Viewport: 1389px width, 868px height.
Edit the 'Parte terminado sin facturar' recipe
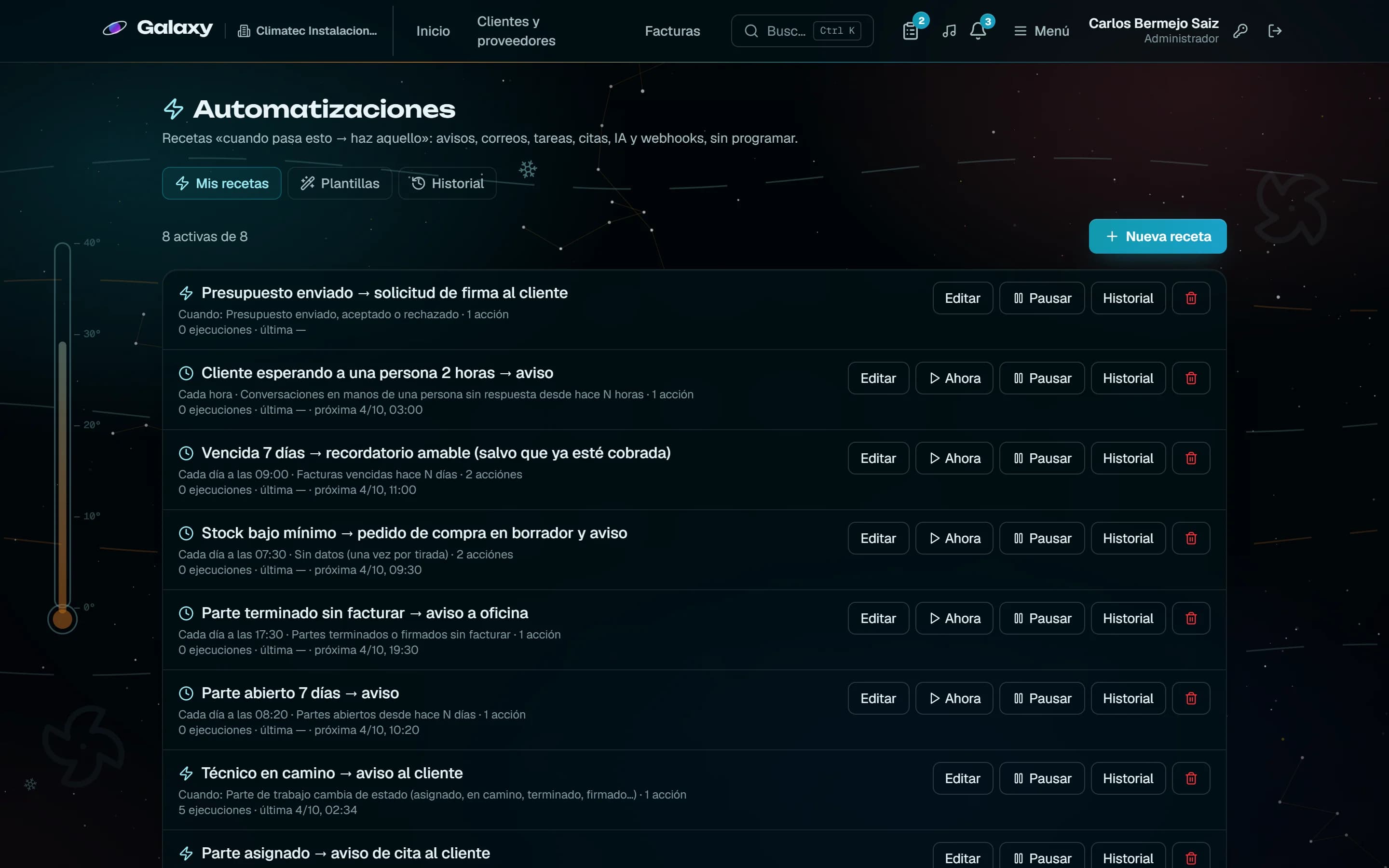pyautogui.click(x=878, y=618)
